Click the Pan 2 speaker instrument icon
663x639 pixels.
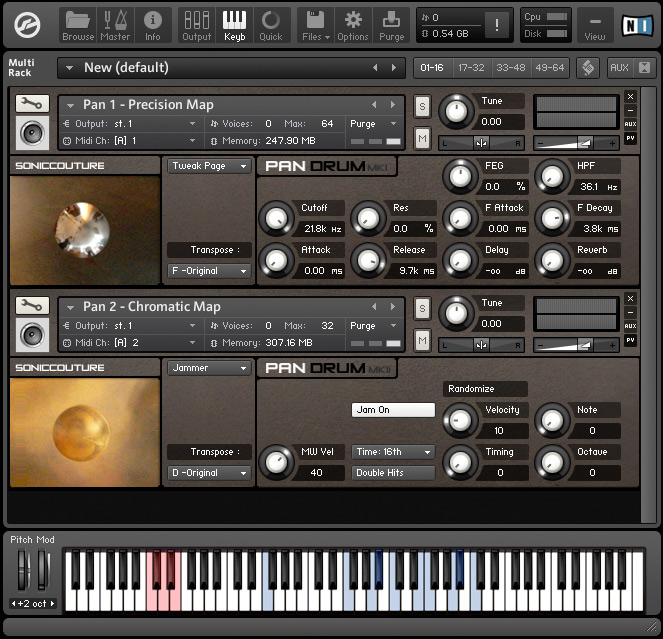(32, 335)
